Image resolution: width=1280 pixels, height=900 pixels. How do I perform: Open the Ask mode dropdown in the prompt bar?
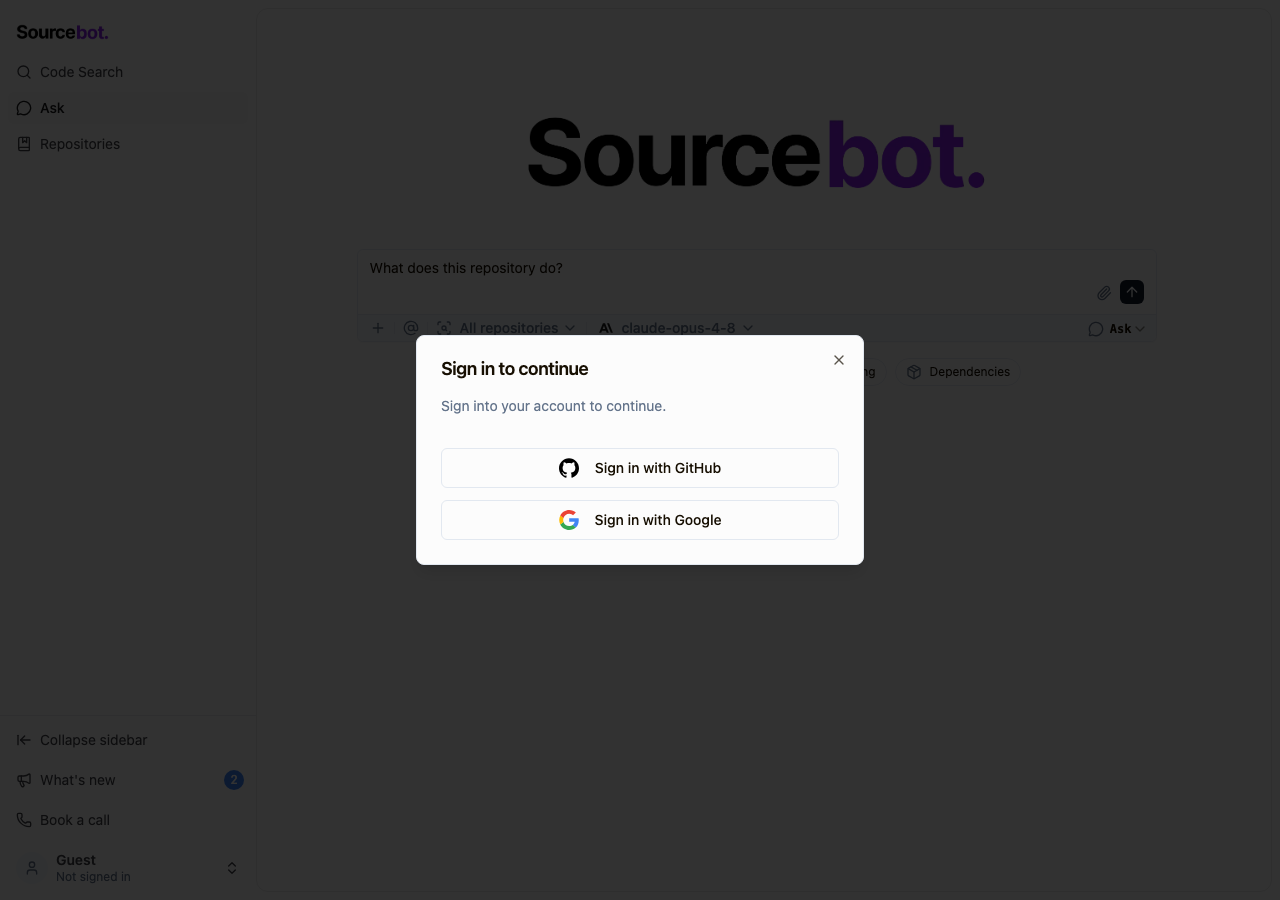(x=1116, y=329)
